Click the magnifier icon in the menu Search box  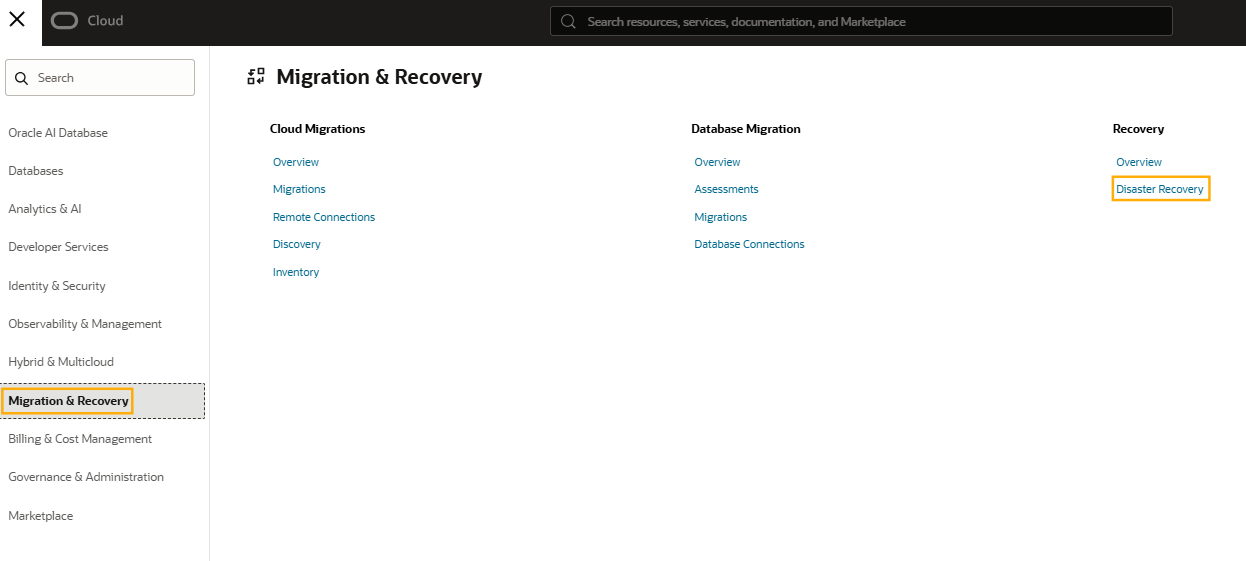(x=21, y=78)
